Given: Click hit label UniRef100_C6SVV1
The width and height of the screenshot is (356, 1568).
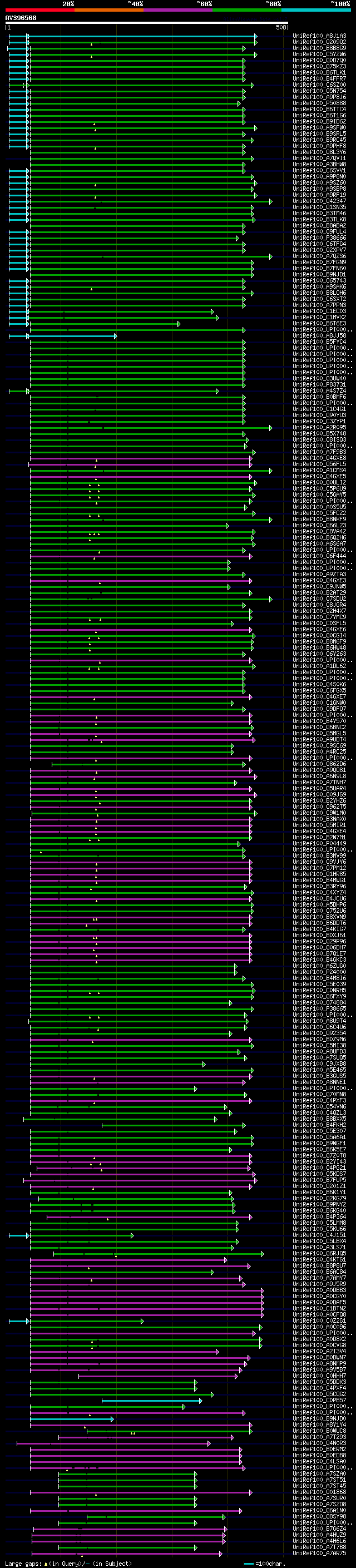Looking at the screenshot, I should click(x=319, y=170).
